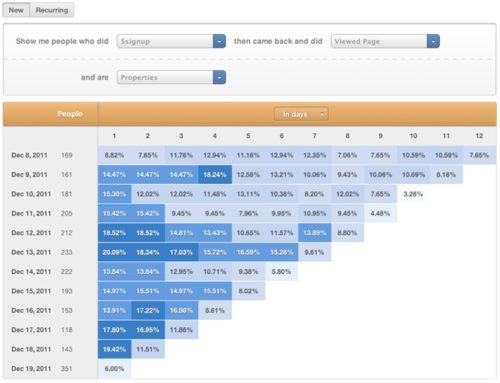Click the 3.28% retention cell

pos(413,194)
